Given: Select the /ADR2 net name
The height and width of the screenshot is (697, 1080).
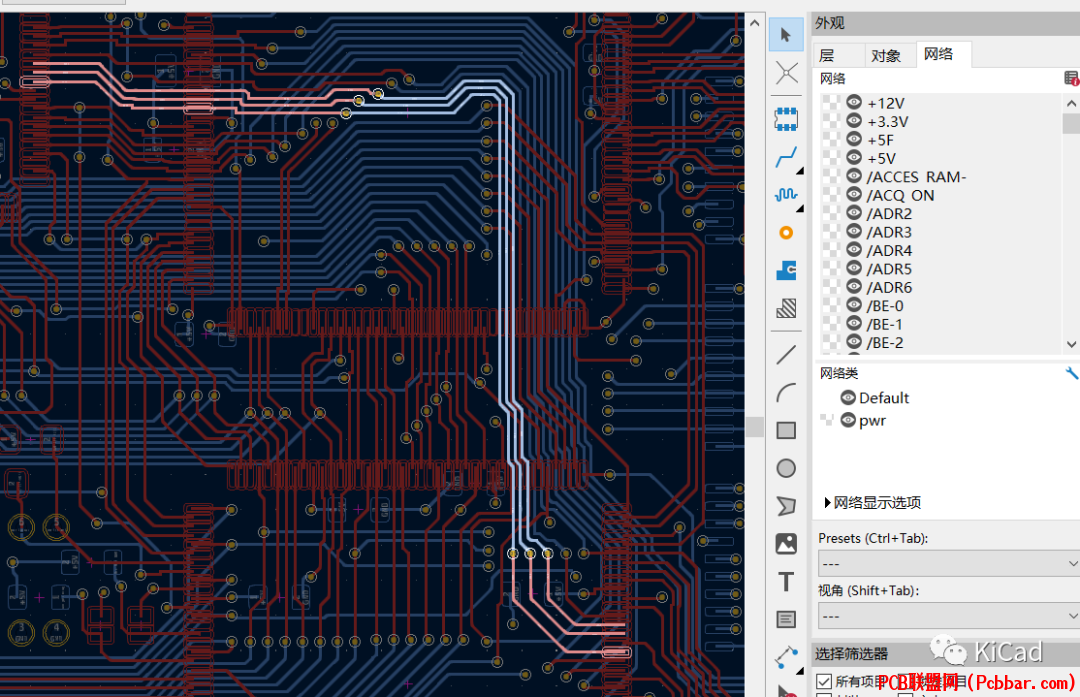Looking at the screenshot, I should click(x=889, y=214).
